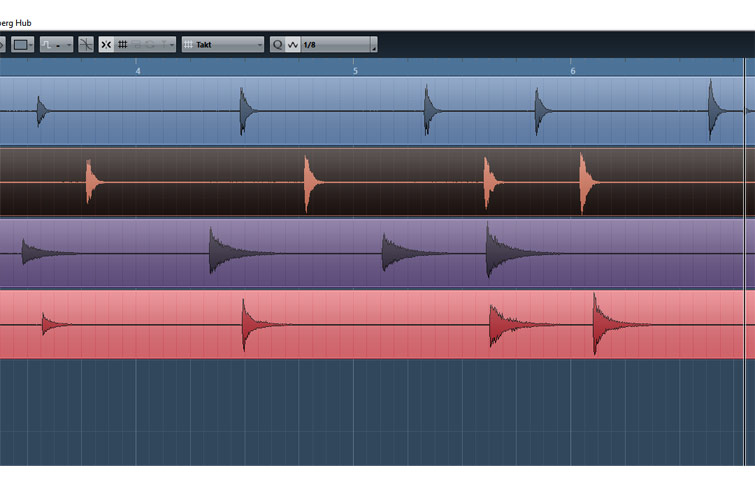This screenshot has height=503, width=755.
Task: Click bar 4 on the ruler
Action: coord(138,71)
